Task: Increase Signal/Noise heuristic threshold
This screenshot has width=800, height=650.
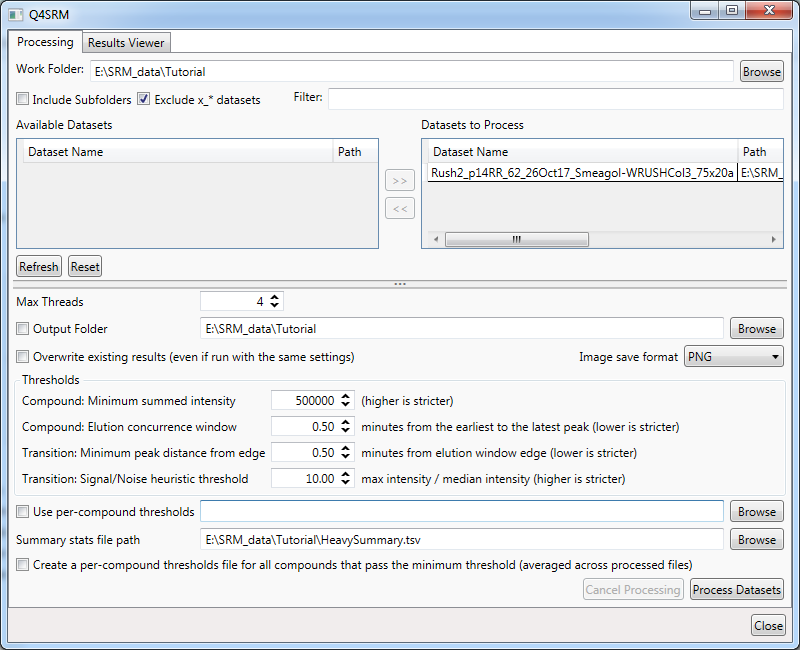Action: (345, 474)
